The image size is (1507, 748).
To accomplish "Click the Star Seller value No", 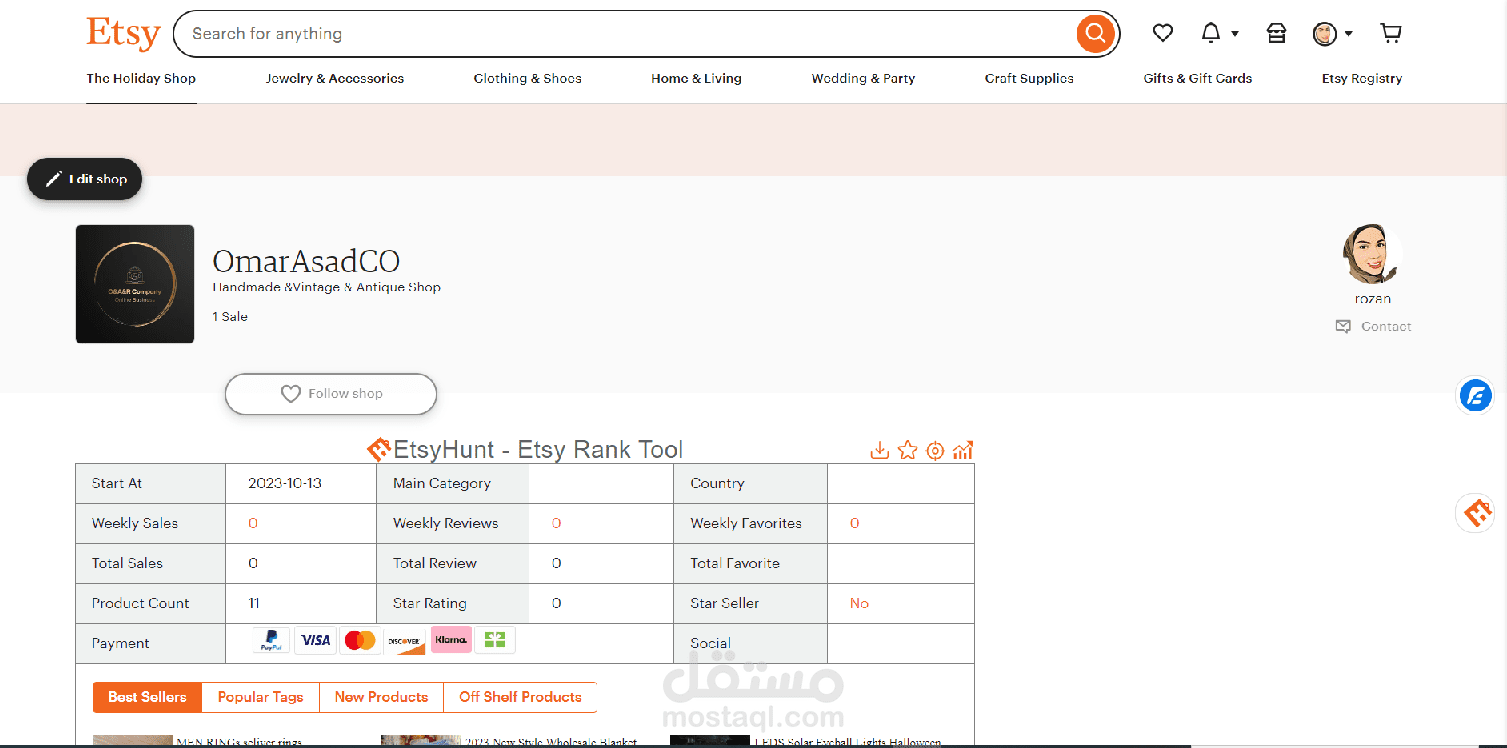I will tap(859, 603).
